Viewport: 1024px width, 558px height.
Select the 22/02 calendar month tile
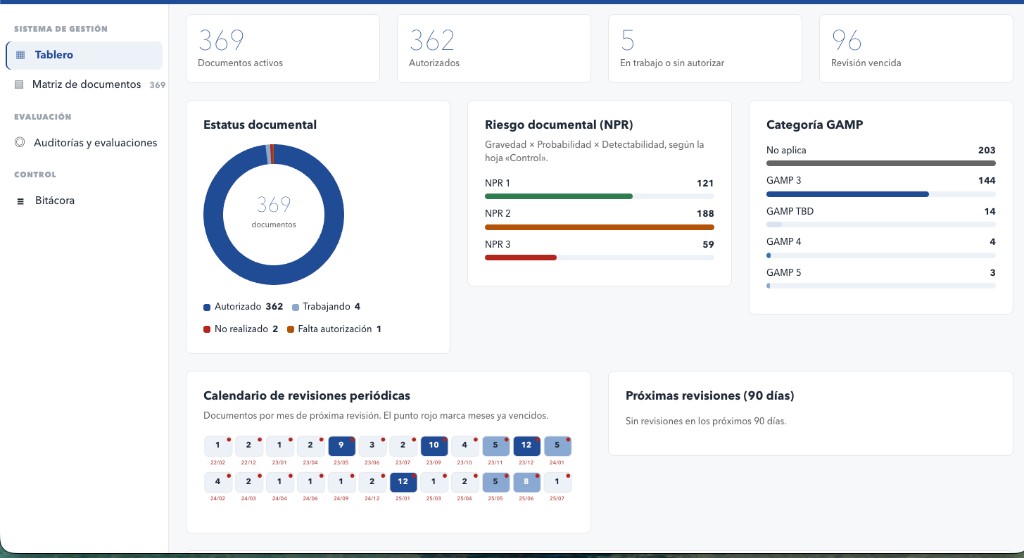(x=217, y=446)
